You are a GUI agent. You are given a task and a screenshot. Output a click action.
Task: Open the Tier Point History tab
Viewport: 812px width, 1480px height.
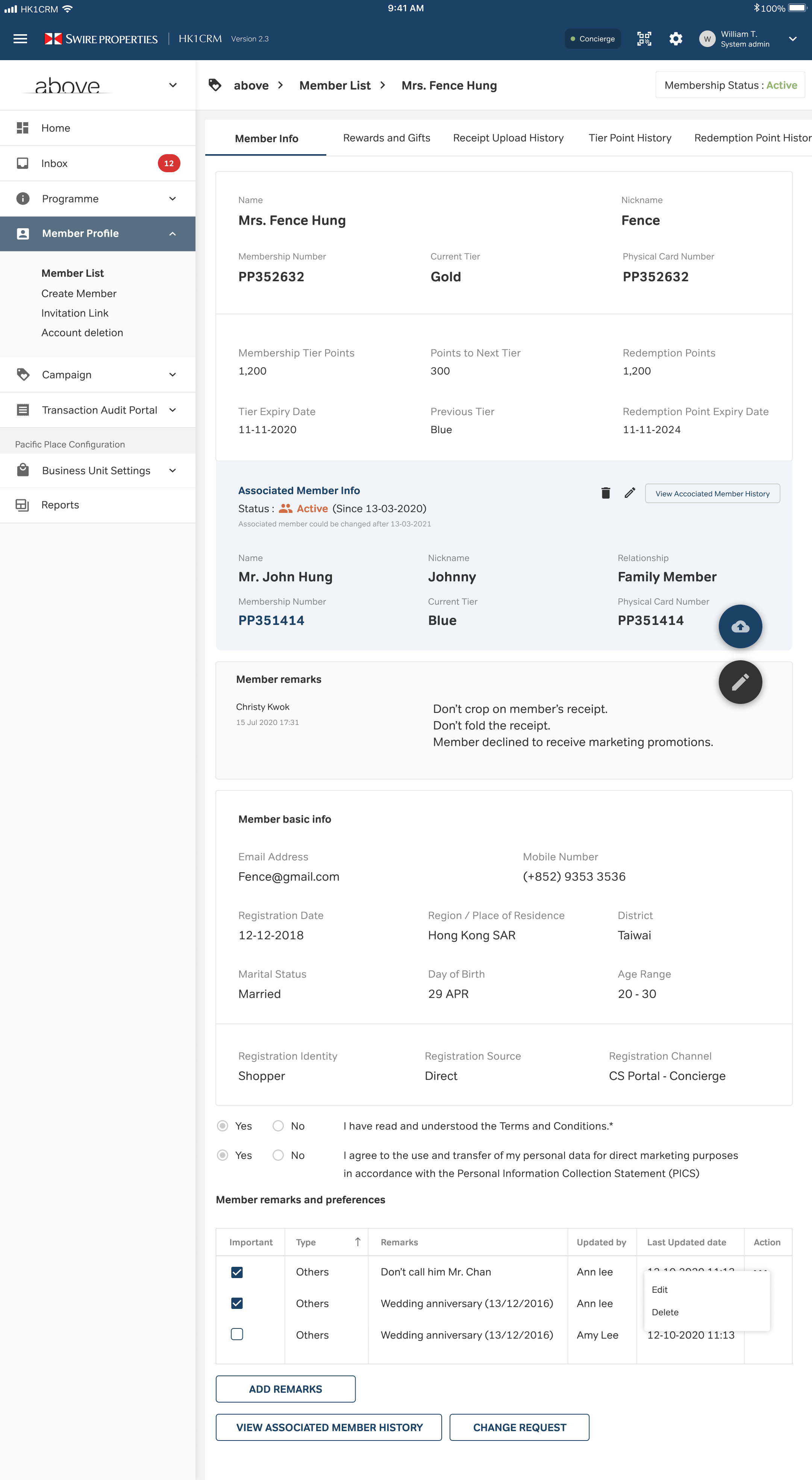pos(629,138)
